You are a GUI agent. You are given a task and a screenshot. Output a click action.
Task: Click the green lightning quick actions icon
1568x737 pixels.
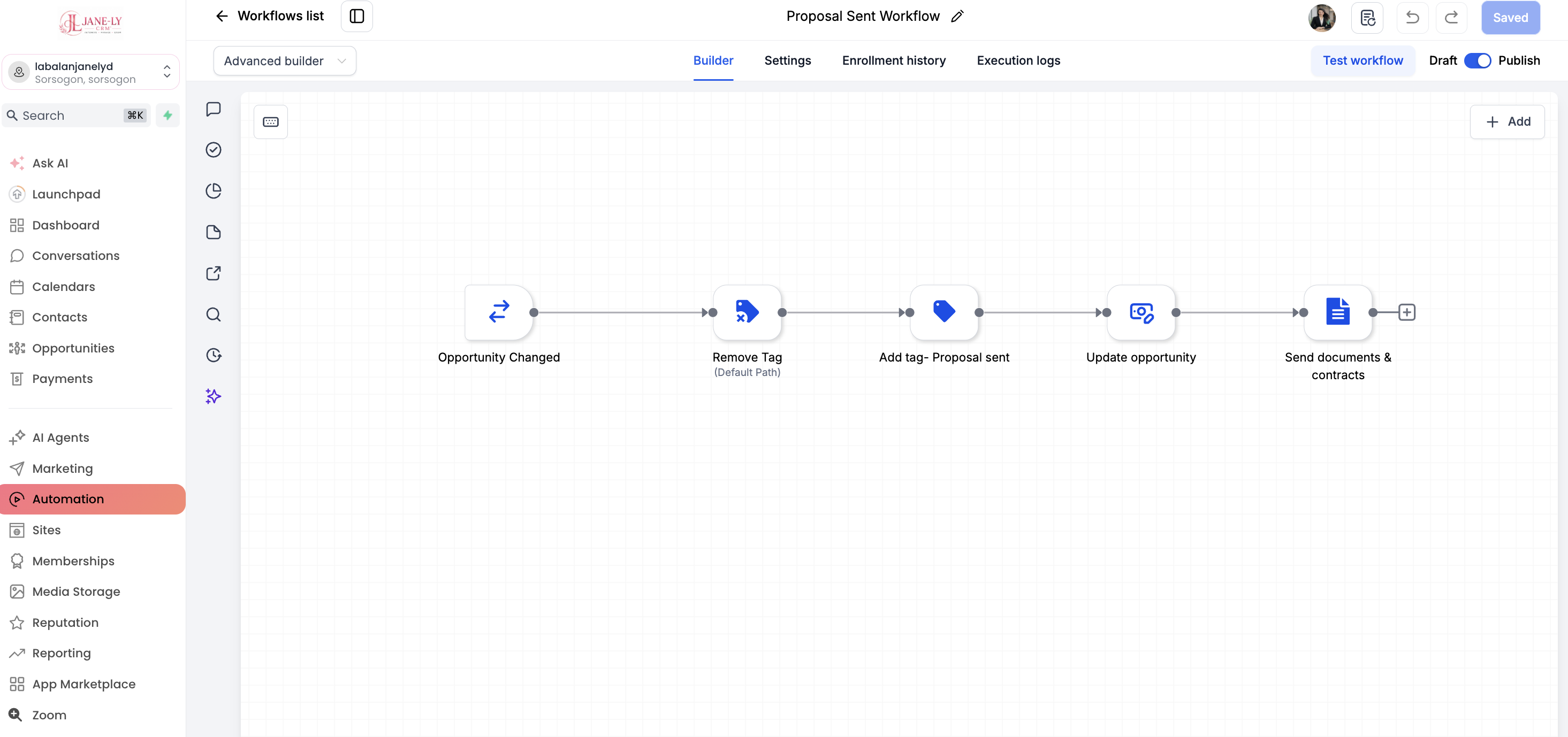click(x=168, y=115)
